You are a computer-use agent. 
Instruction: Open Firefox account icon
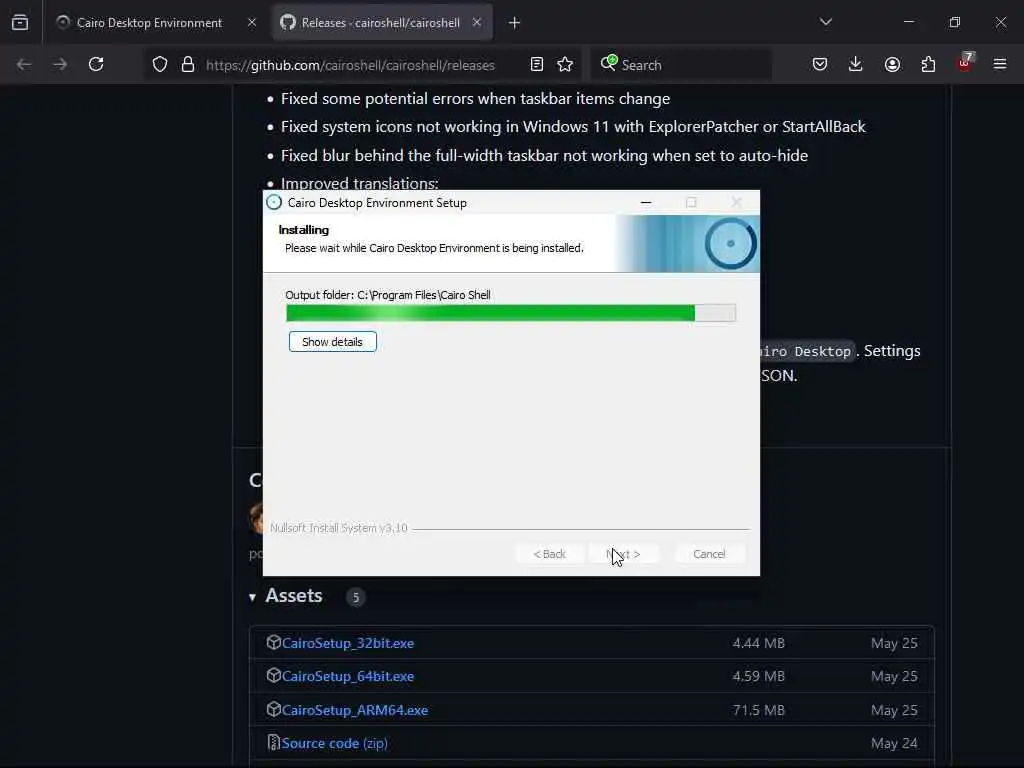pyautogui.click(x=892, y=65)
